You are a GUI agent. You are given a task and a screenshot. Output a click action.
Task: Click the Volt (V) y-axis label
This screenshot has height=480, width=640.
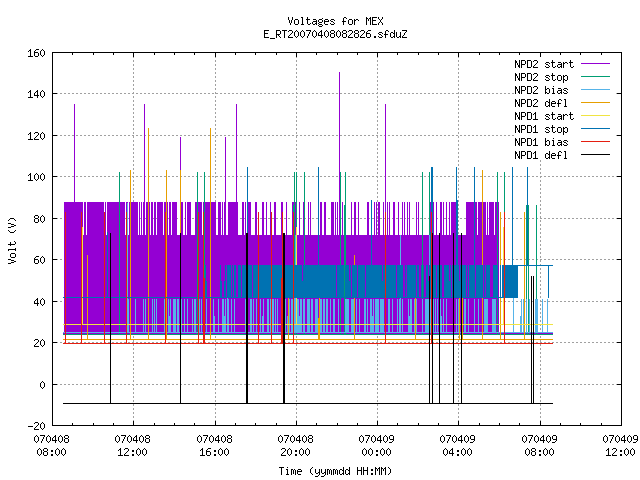click(12, 240)
